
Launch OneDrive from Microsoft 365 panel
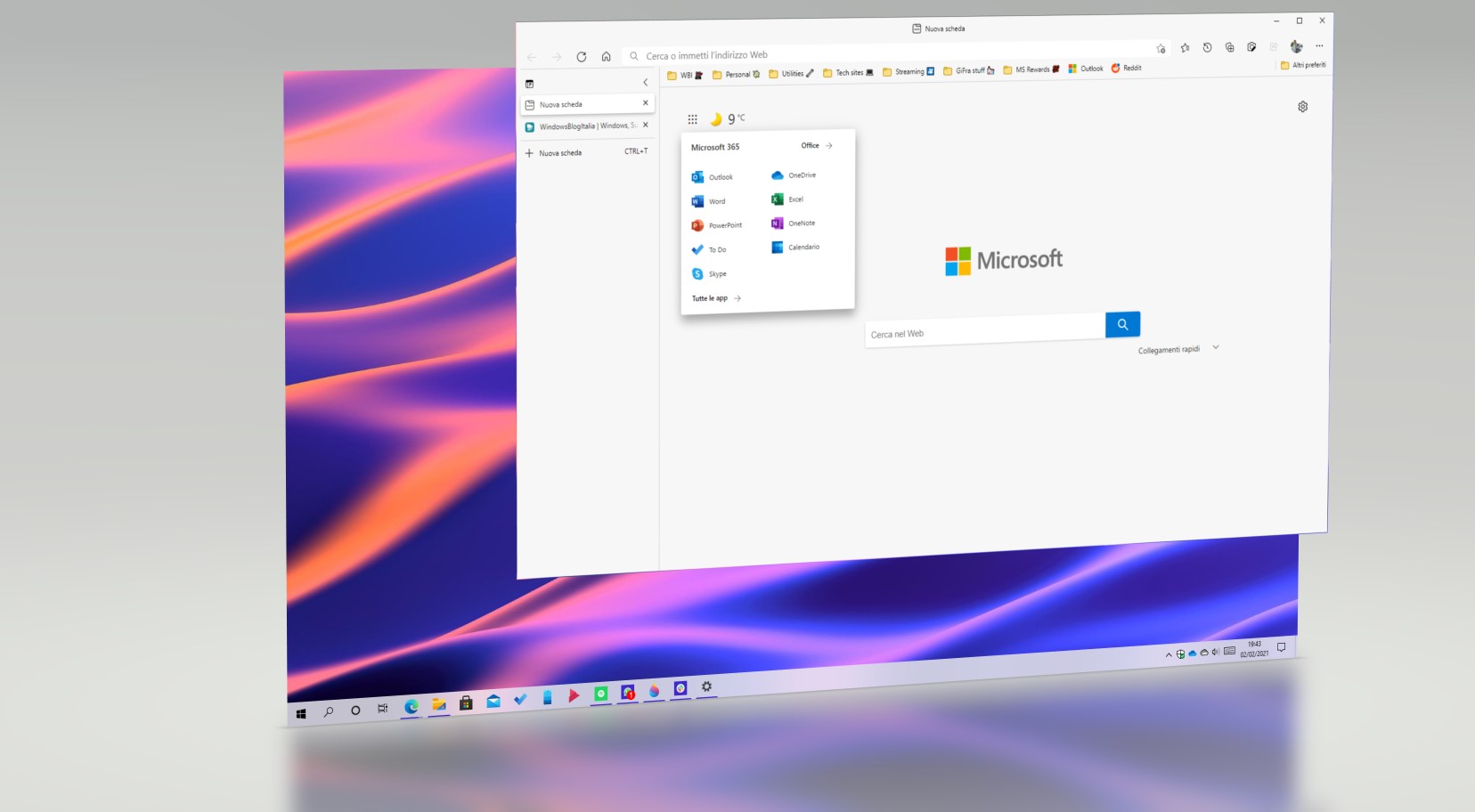pos(794,175)
